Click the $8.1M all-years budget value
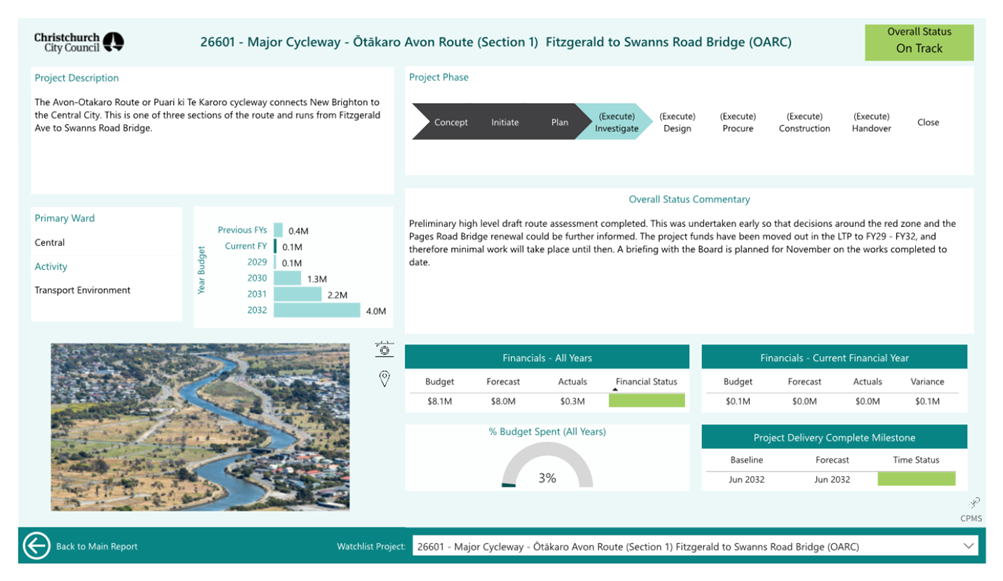This screenshot has width=1003, height=581. point(439,401)
